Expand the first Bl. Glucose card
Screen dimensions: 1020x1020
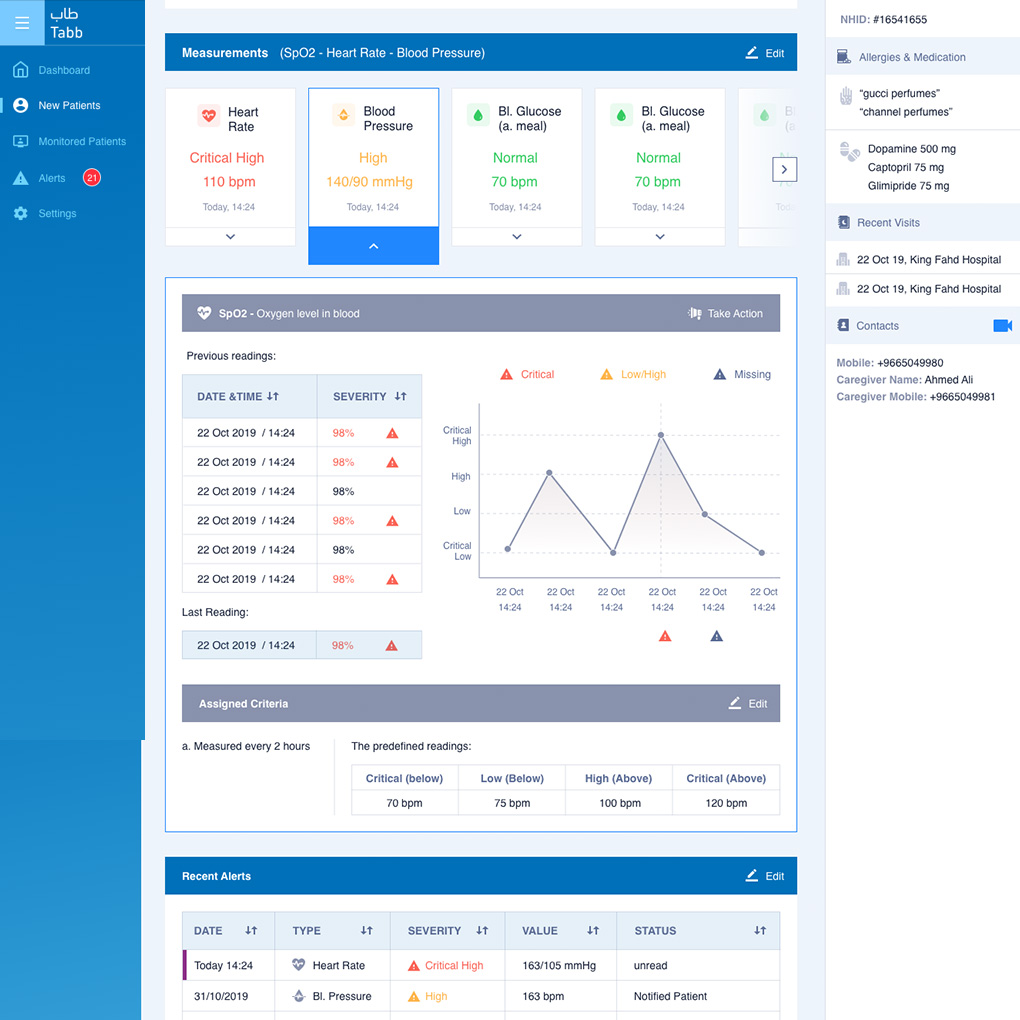coord(516,237)
